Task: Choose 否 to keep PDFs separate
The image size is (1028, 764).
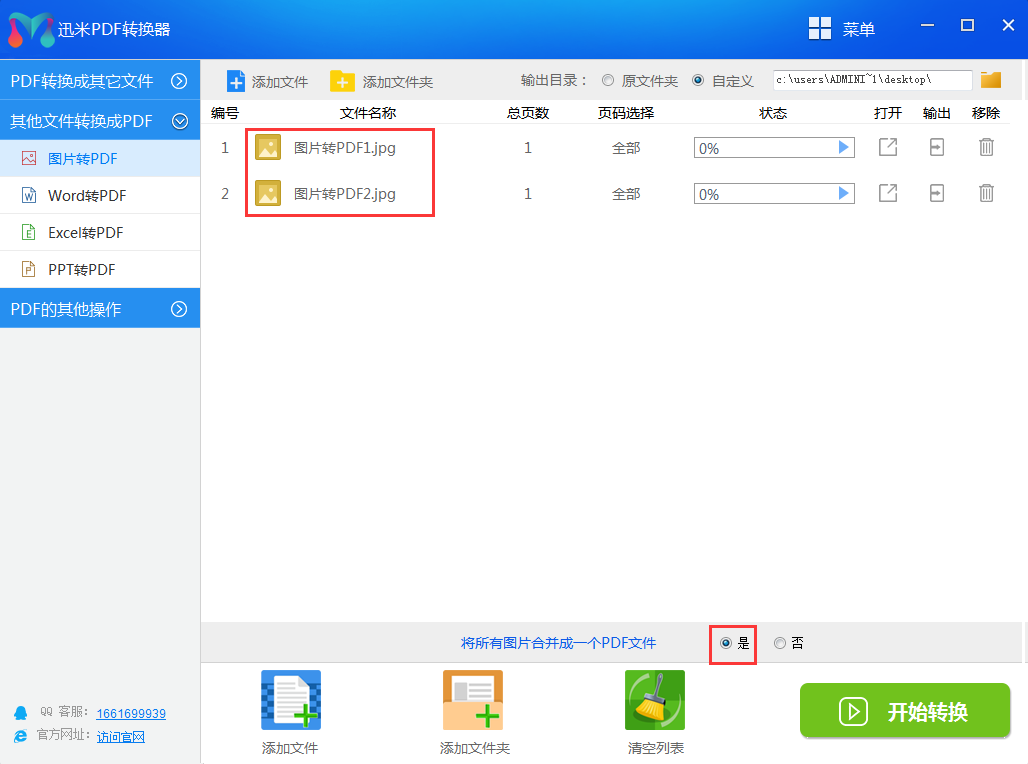Action: tap(780, 644)
